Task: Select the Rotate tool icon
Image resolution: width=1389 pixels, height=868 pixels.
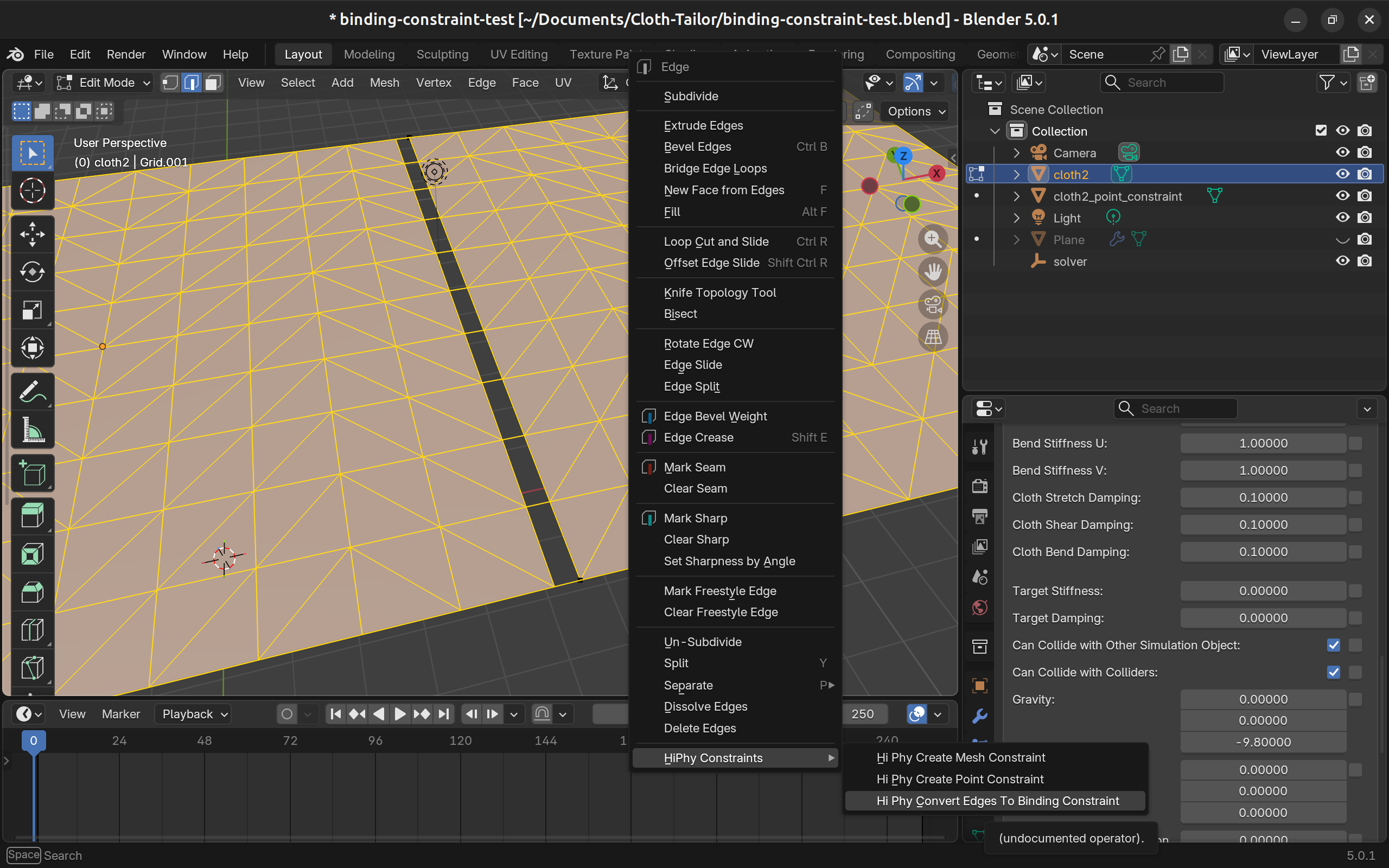Action: (x=32, y=272)
